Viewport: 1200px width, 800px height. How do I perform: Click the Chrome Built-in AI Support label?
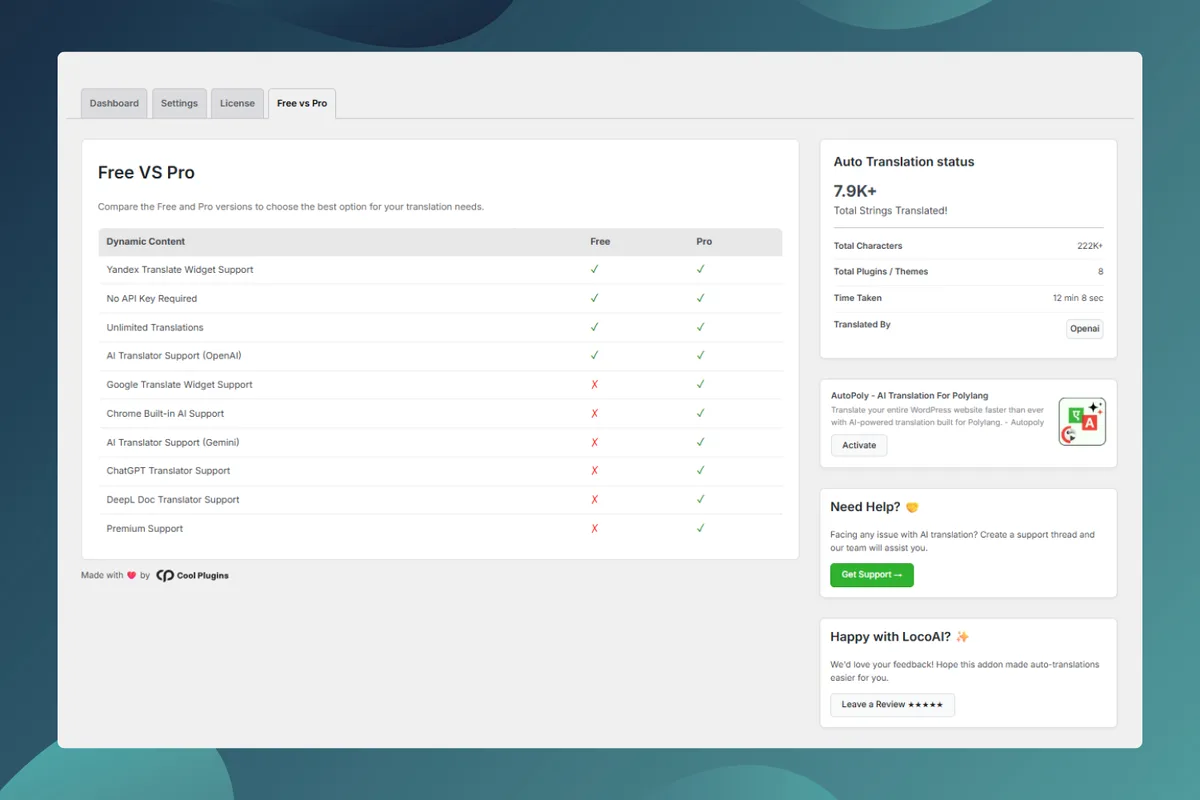[165, 413]
